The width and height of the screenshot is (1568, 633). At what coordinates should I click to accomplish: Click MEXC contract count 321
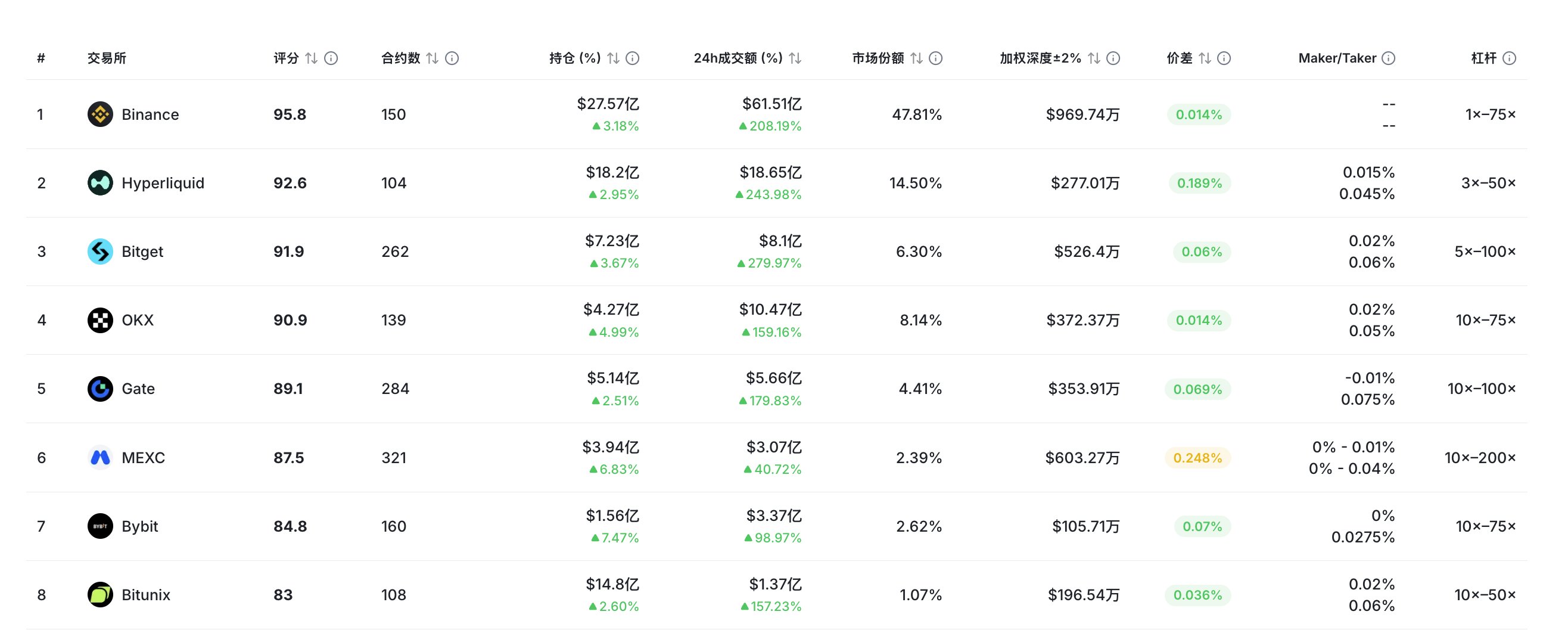(x=394, y=458)
